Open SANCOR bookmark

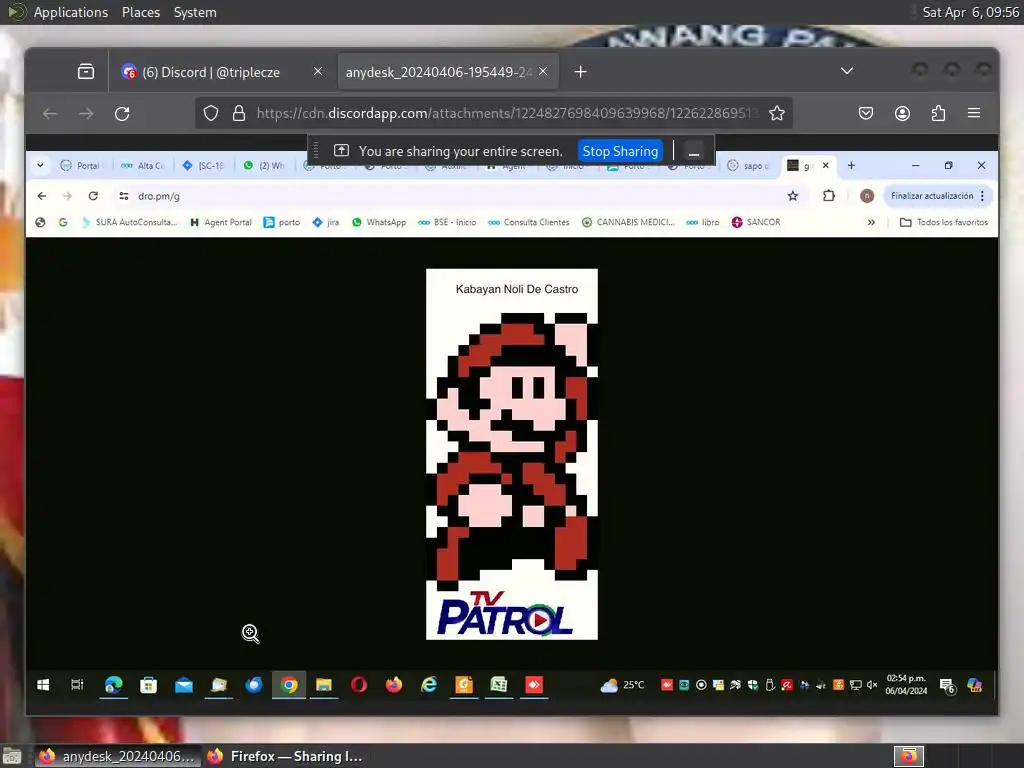[756, 223]
